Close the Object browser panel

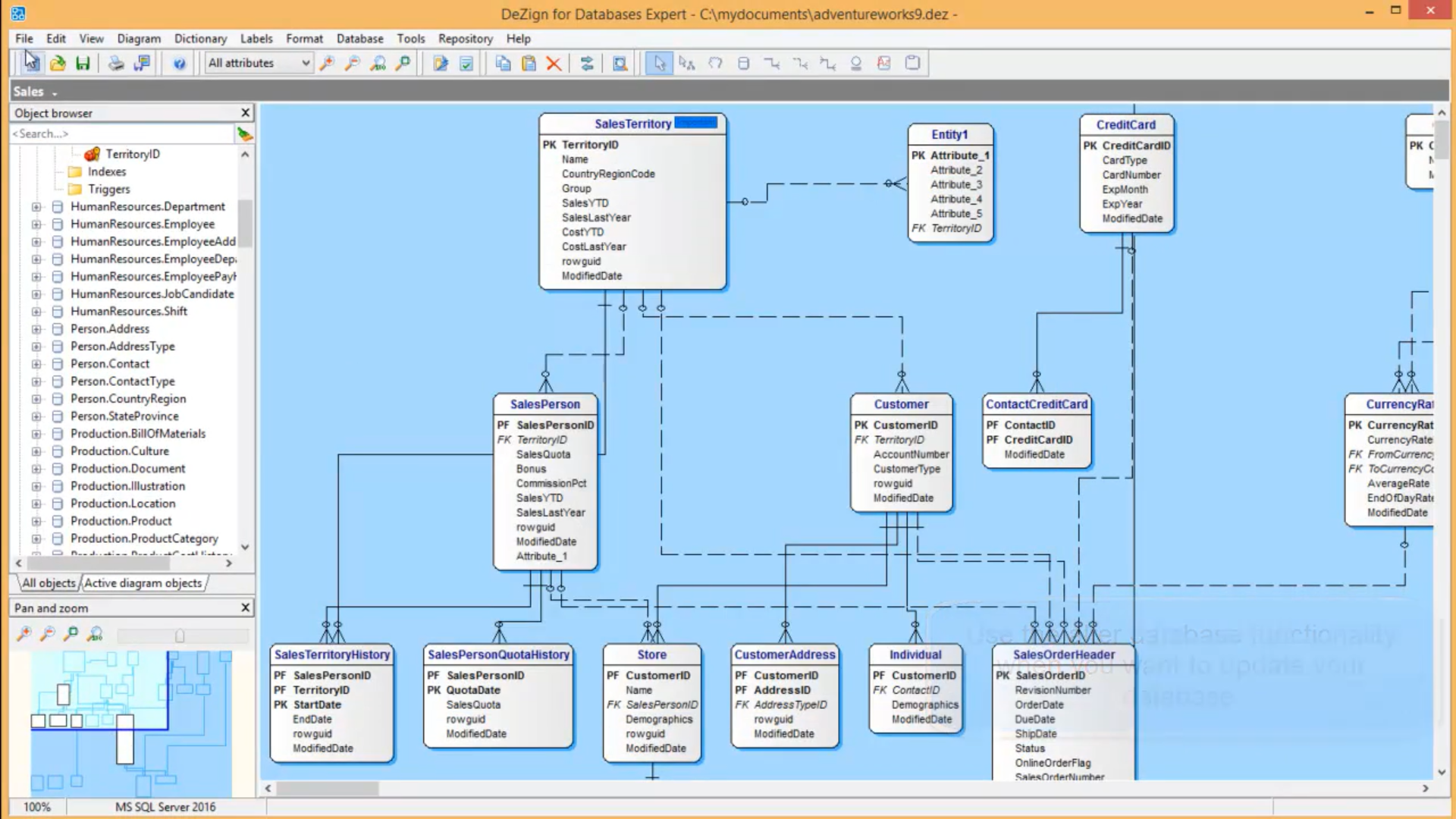(245, 112)
